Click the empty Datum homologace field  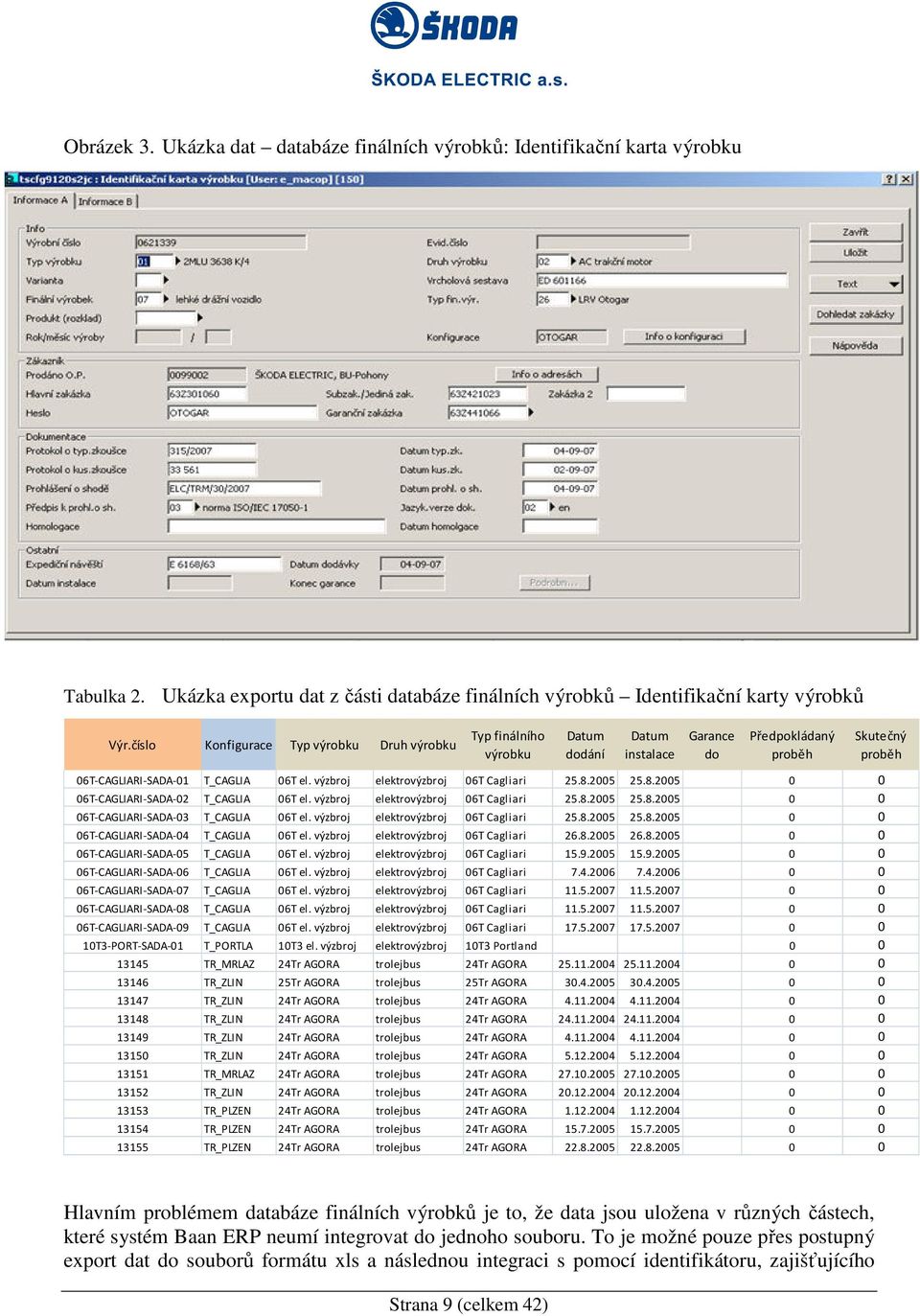point(561,526)
